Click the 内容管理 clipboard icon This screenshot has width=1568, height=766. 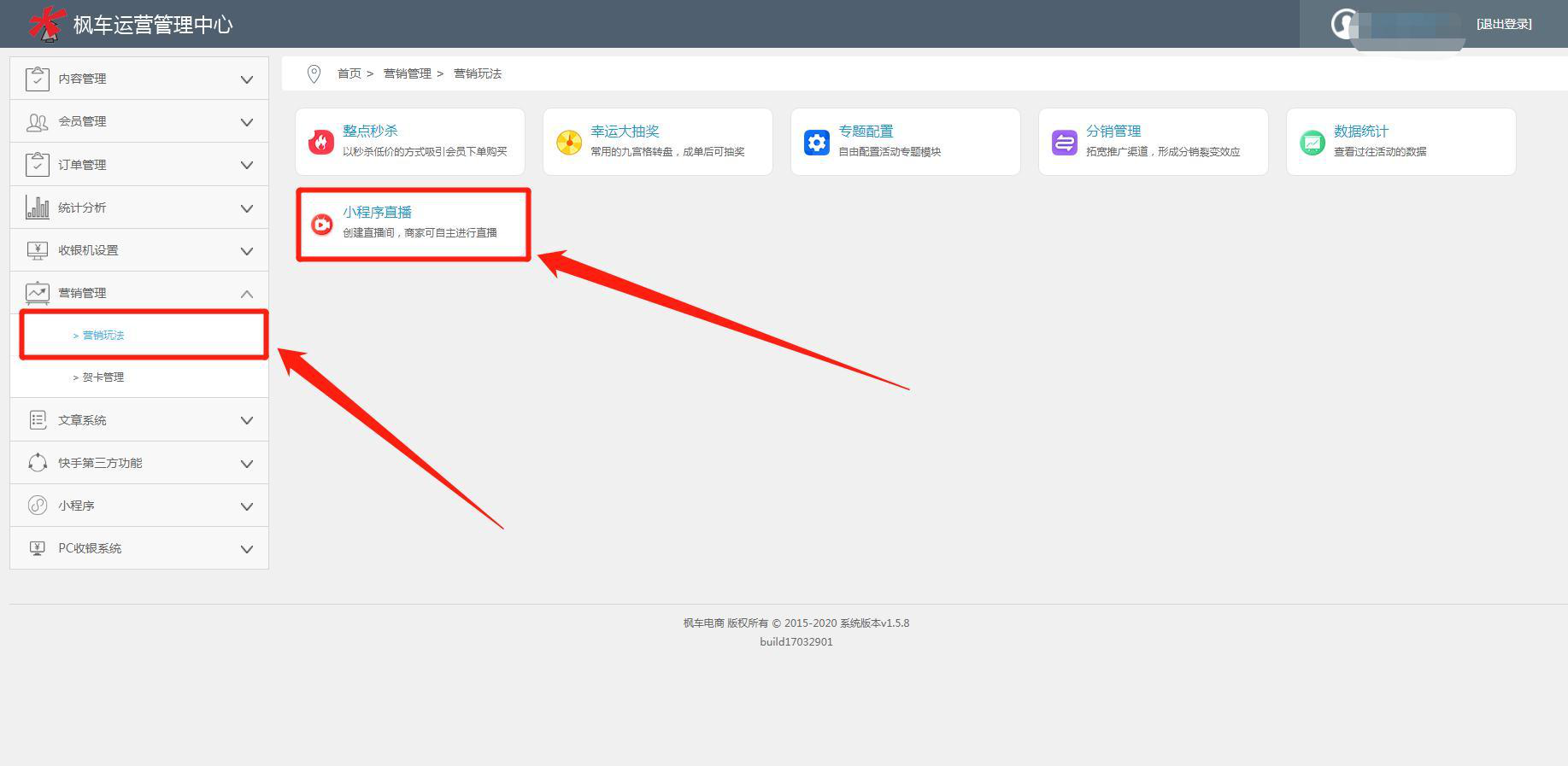point(38,79)
